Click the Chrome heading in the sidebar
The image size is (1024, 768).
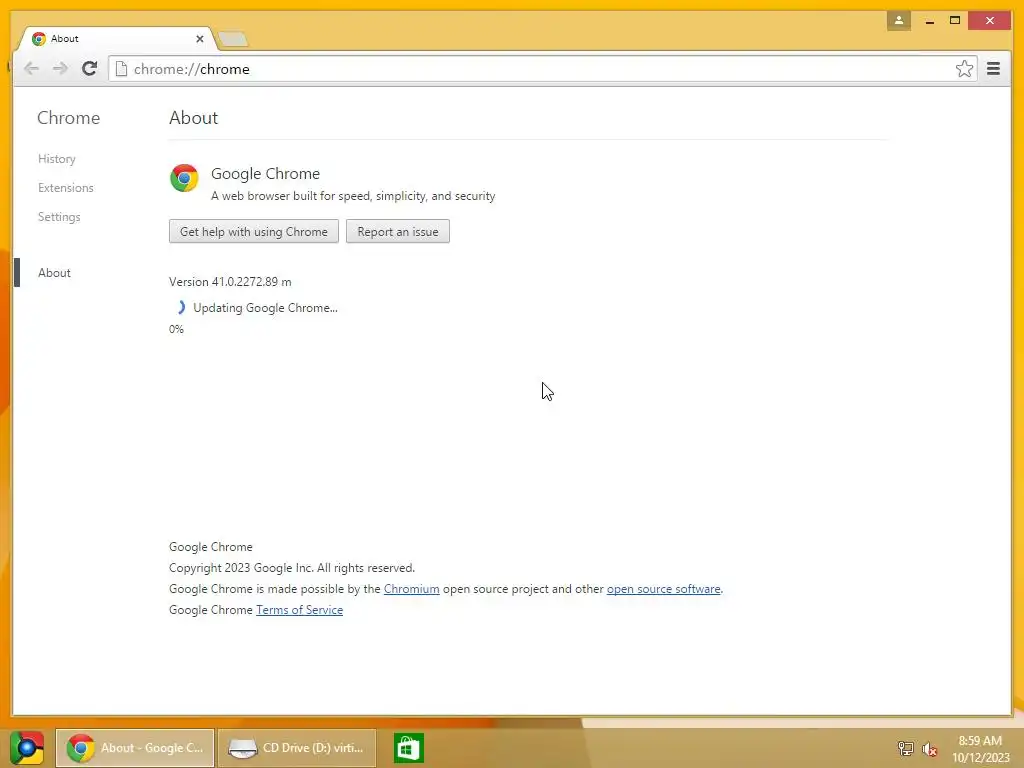(x=69, y=118)
